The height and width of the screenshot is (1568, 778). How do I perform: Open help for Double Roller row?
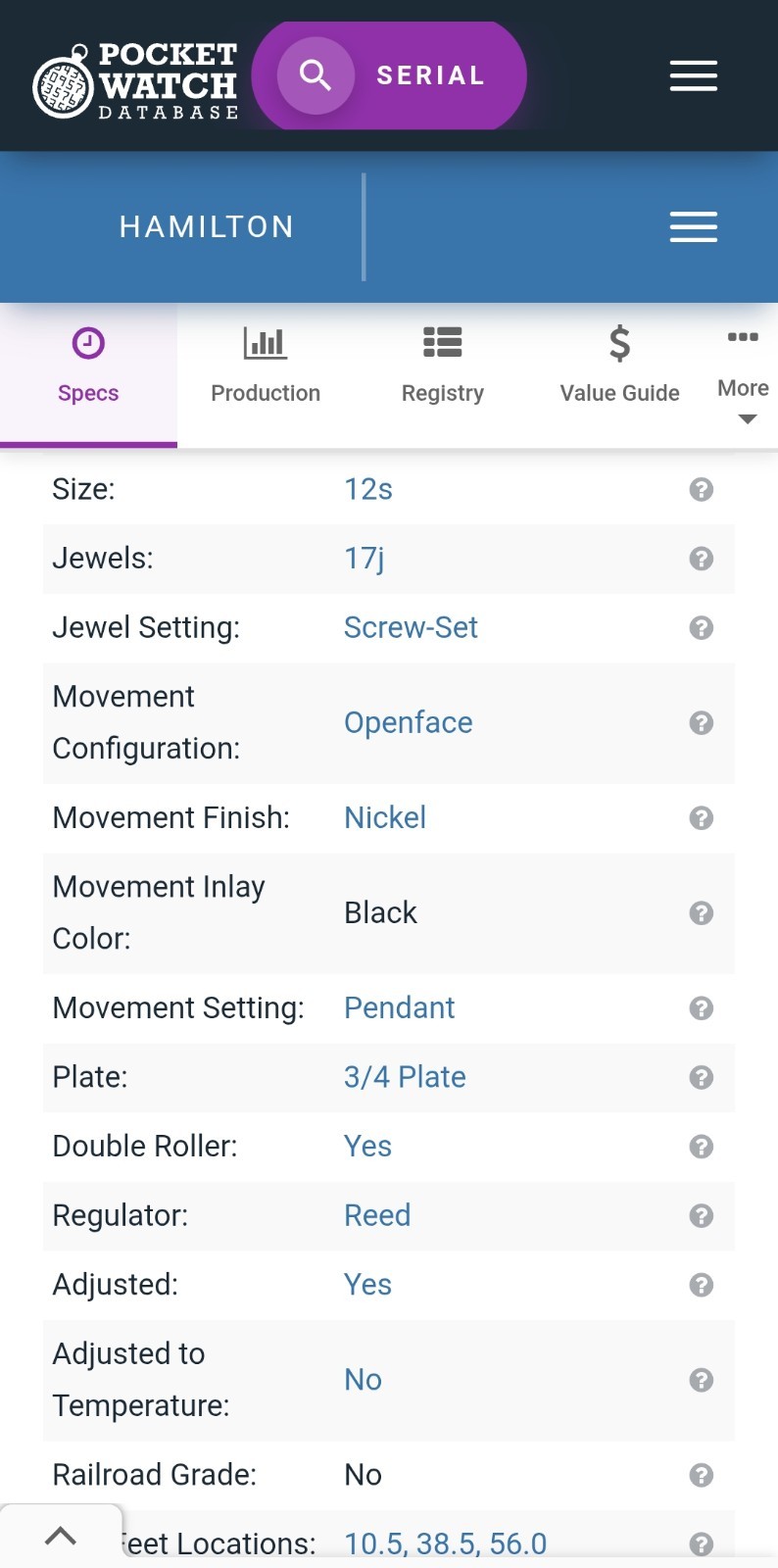tap(701, 1147)
